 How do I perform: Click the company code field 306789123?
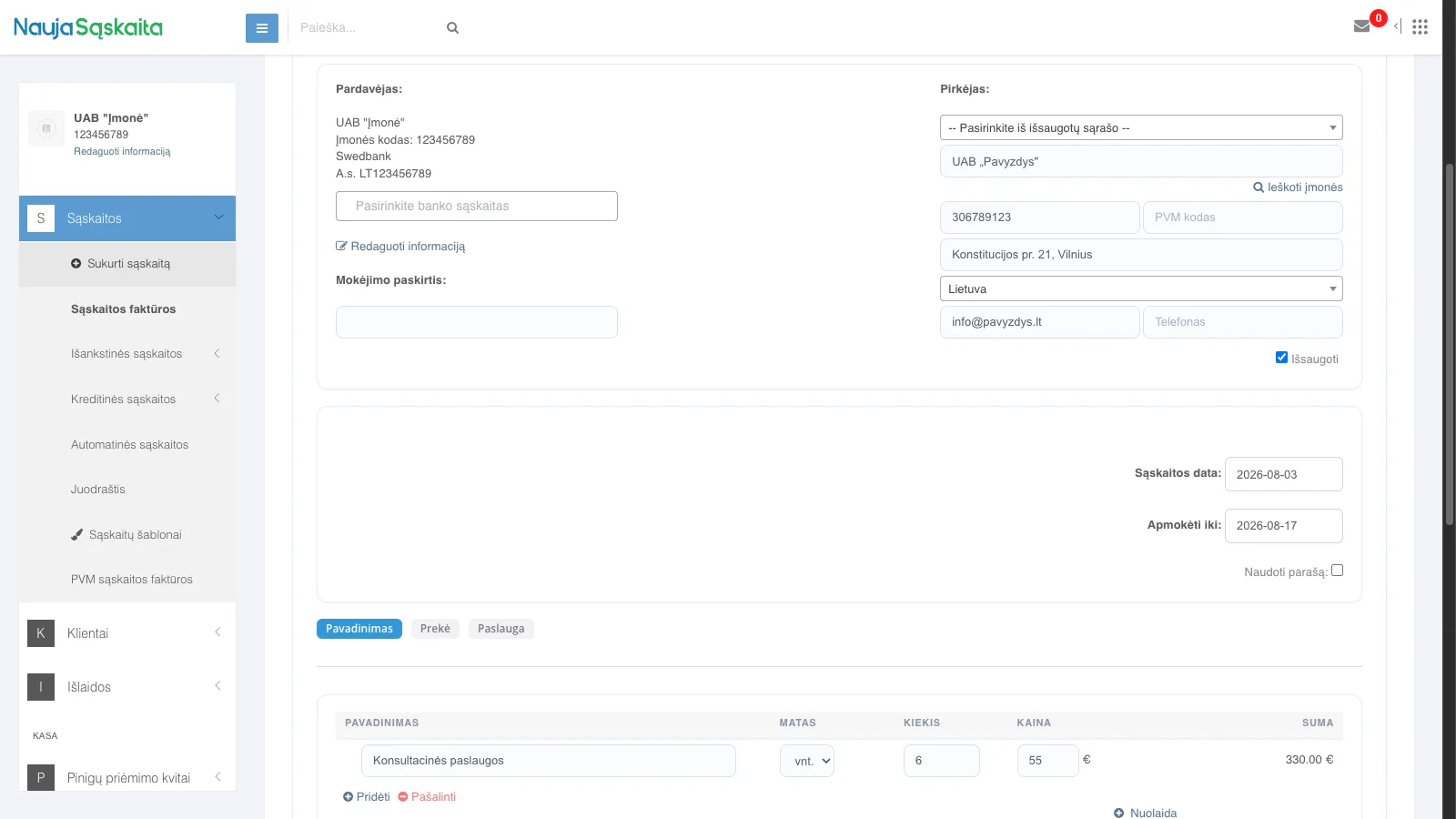point(1040,217)
